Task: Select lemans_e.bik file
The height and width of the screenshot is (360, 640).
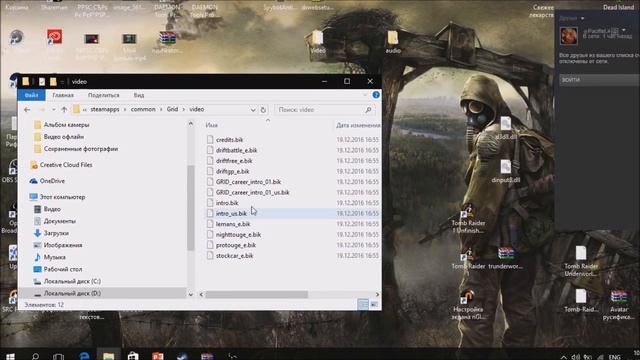Action: 233,224
